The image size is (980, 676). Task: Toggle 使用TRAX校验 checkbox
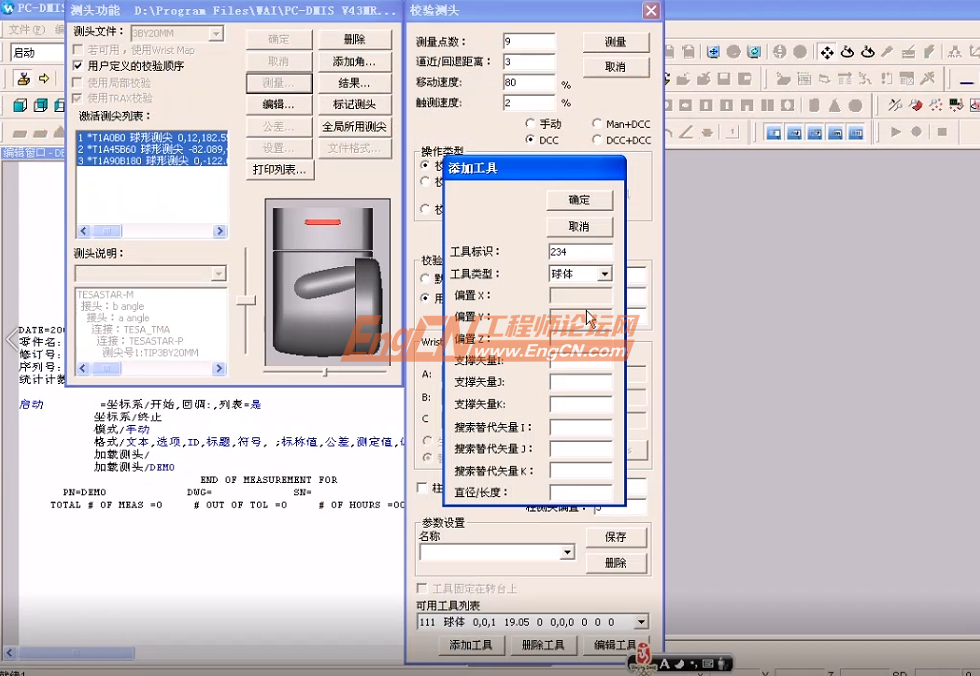pos(78,98)
